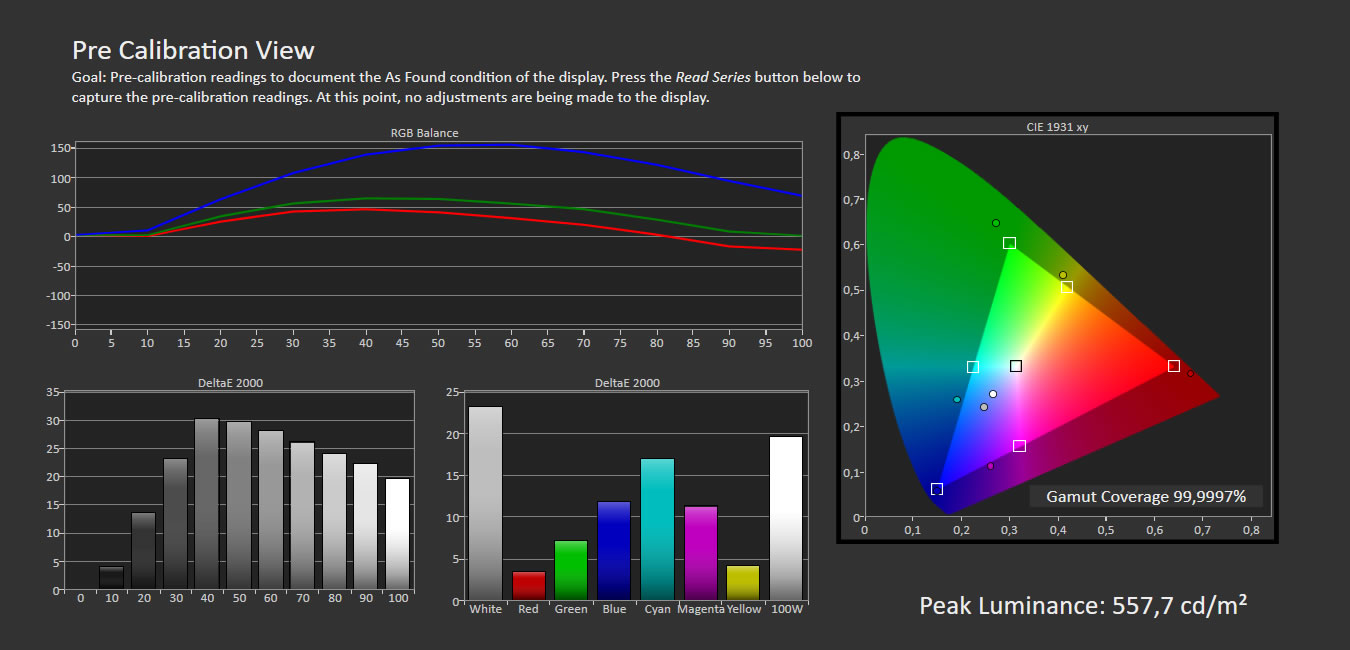Click the blue primary target square in the CIE chart

click(x=937, y=489)
